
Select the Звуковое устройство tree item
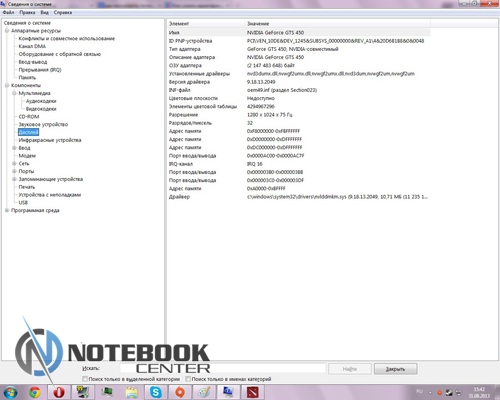pos(43,124)
